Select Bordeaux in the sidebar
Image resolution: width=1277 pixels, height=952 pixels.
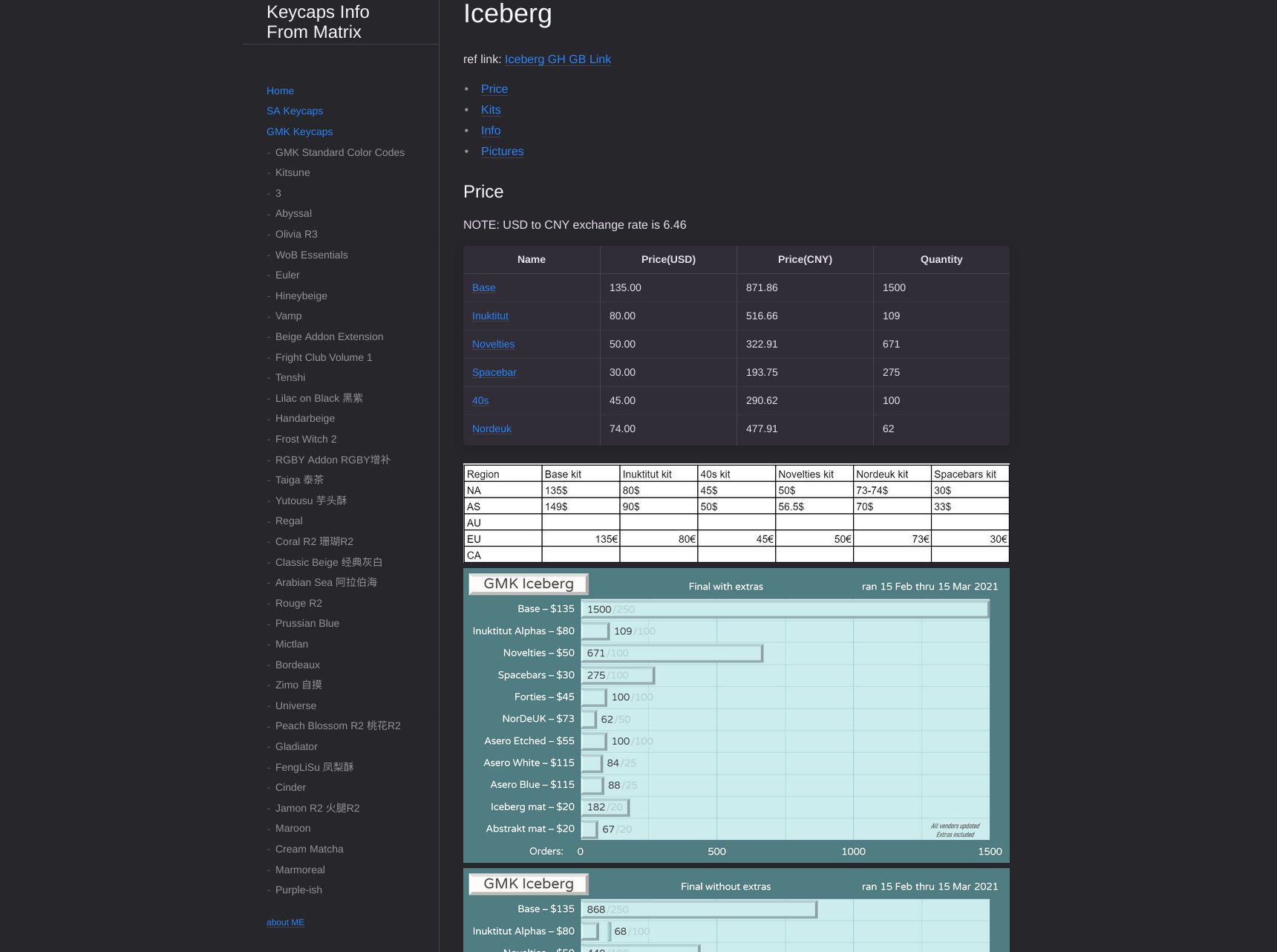click(298, 665)
